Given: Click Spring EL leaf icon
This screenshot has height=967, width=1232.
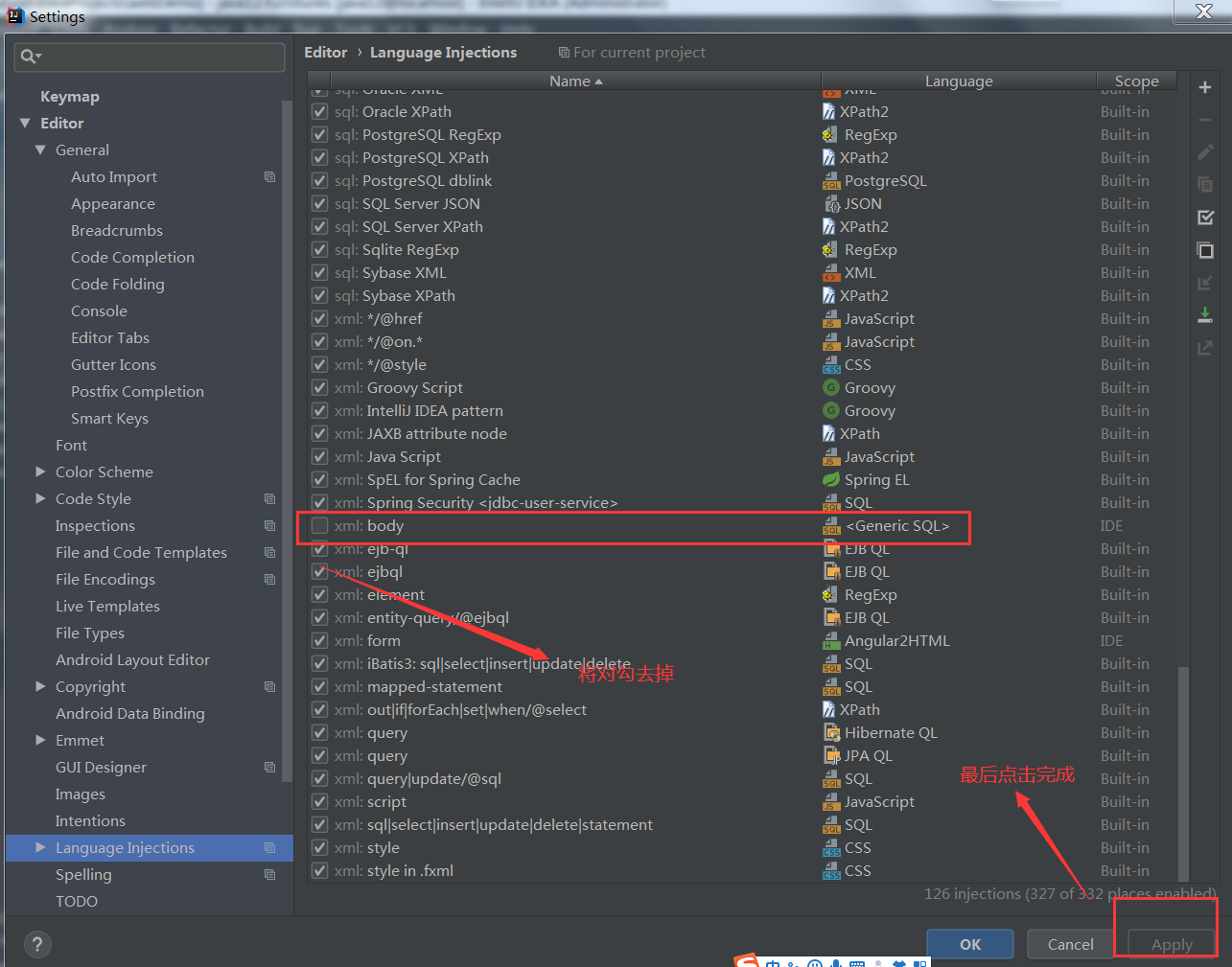Looking at the screenshot, I should coord(831,479).
